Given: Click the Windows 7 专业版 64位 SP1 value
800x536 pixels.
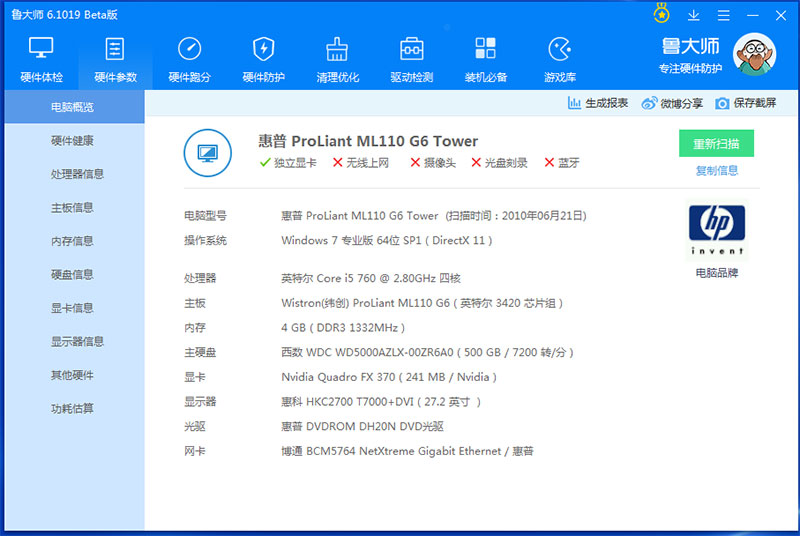Looking at the screenshot, I should click(x=386, y=240).
